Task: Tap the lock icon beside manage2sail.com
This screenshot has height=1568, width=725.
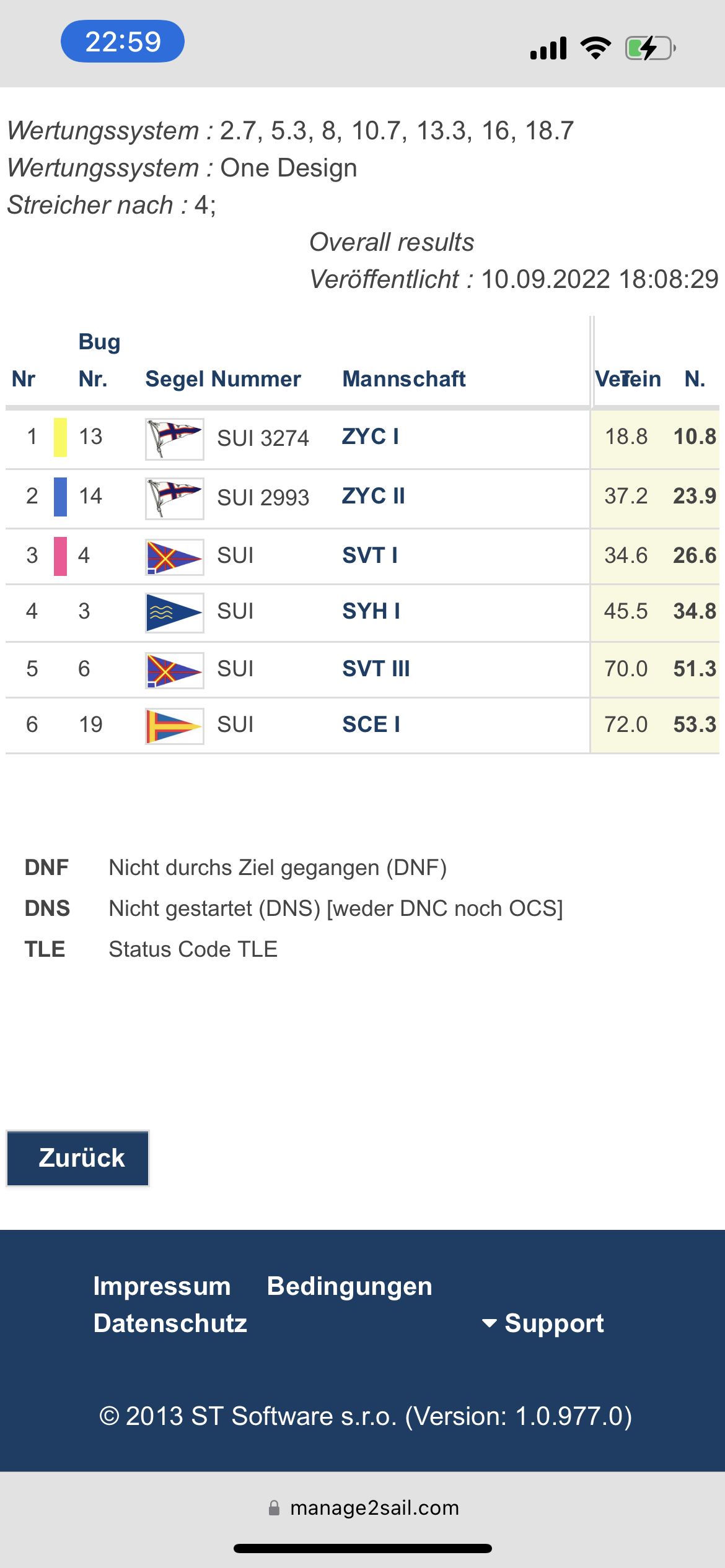Action: point(274,1508)
